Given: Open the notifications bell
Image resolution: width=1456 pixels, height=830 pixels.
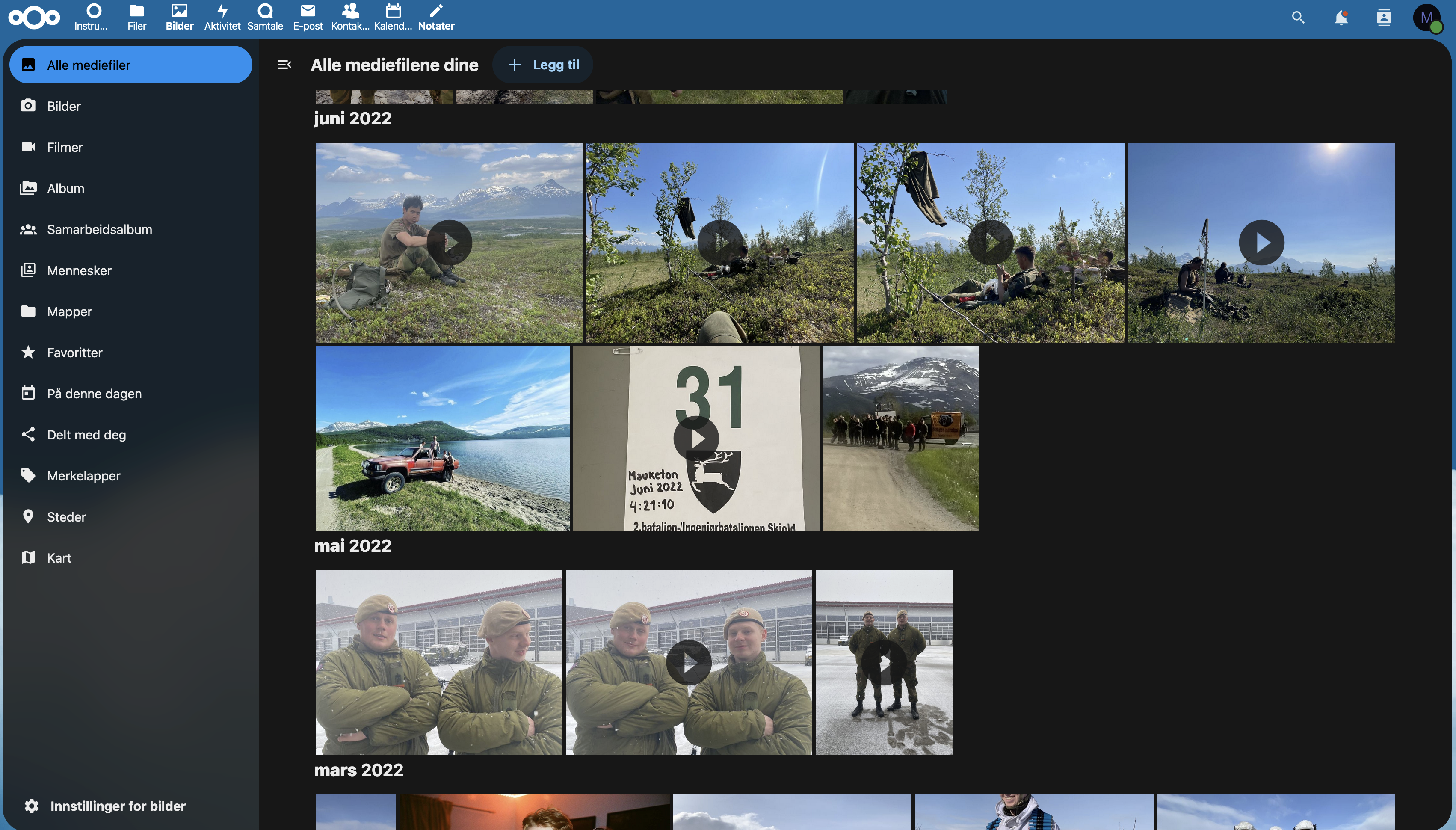Looking at the screenshot, I should (x=1341, y=18).
